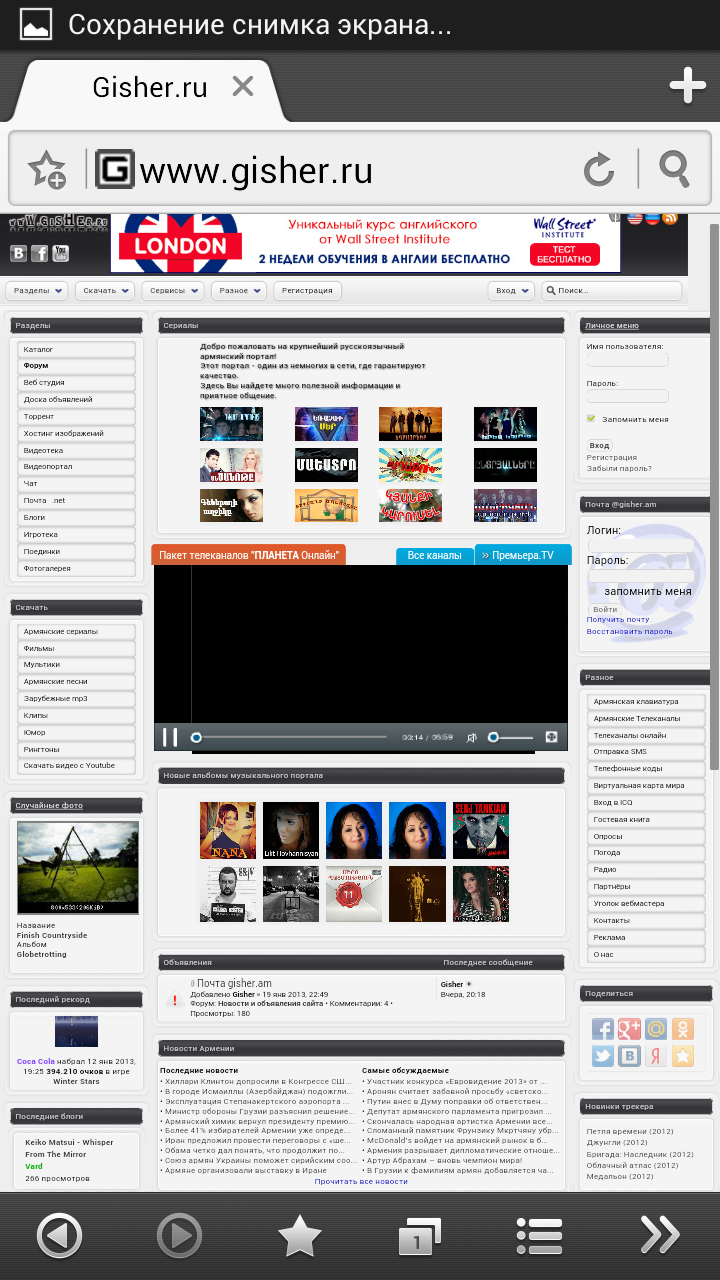Click the 'Регистрация' button in navigation
Screen dimensions: 720x1280
click(x=307, y=291)
